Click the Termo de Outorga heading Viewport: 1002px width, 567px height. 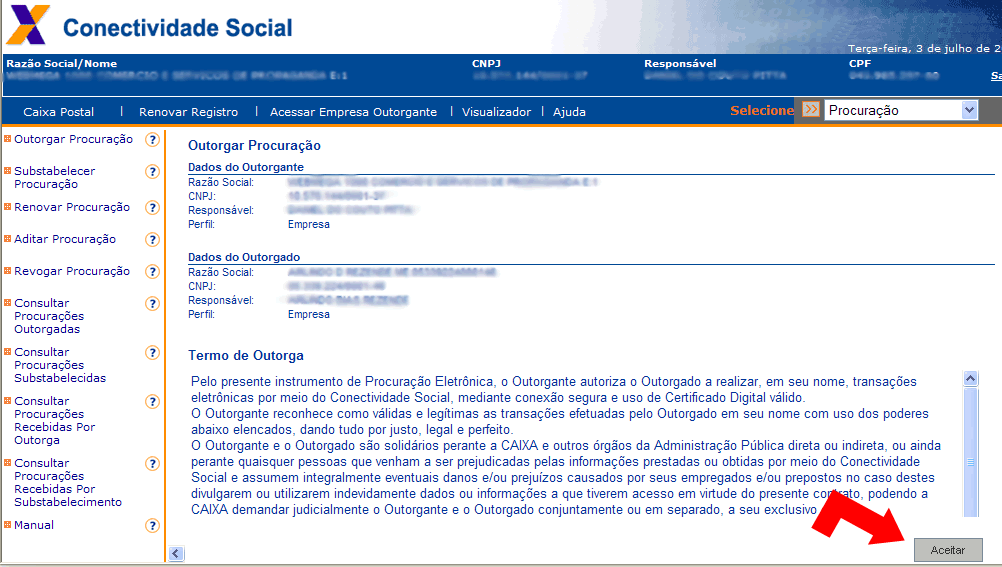pos(246,356)
